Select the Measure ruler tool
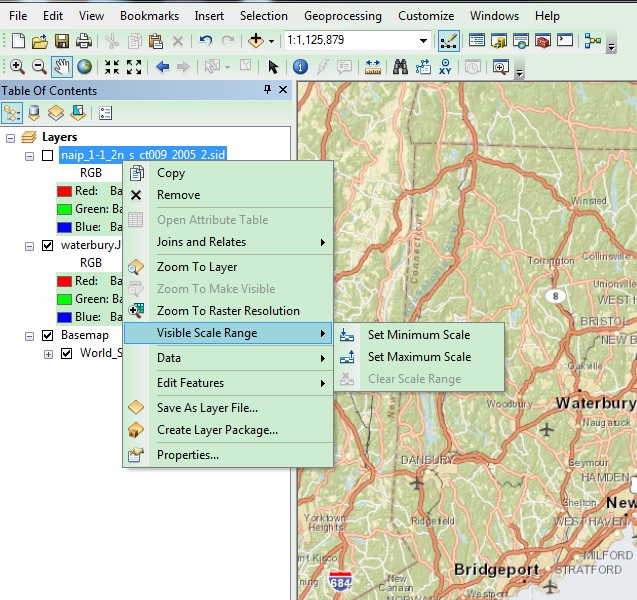The width and height of the screenshot is (637, 600). pyautogui.click(x=373, y=67)
